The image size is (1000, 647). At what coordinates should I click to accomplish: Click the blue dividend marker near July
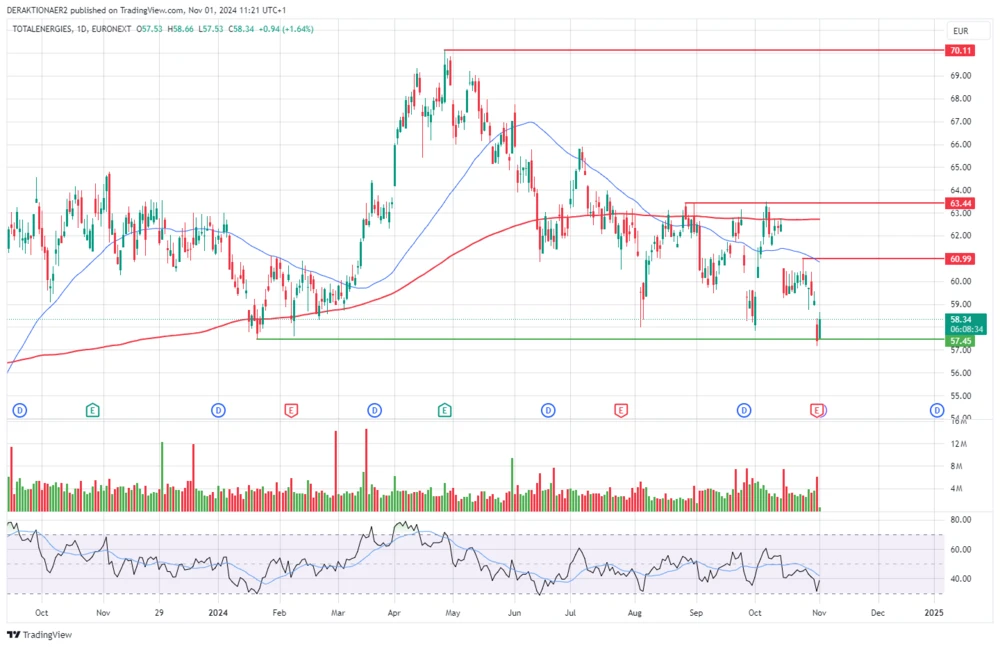pyautogui.click(x=548, y=409)
